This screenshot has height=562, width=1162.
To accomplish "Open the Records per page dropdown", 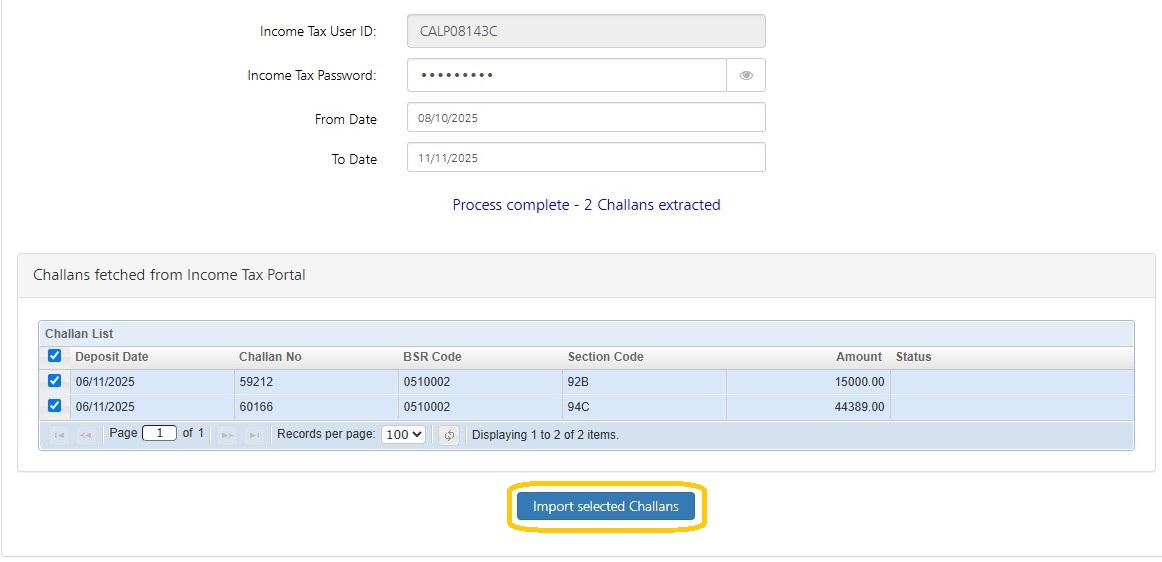I will [x=404, y=435].
